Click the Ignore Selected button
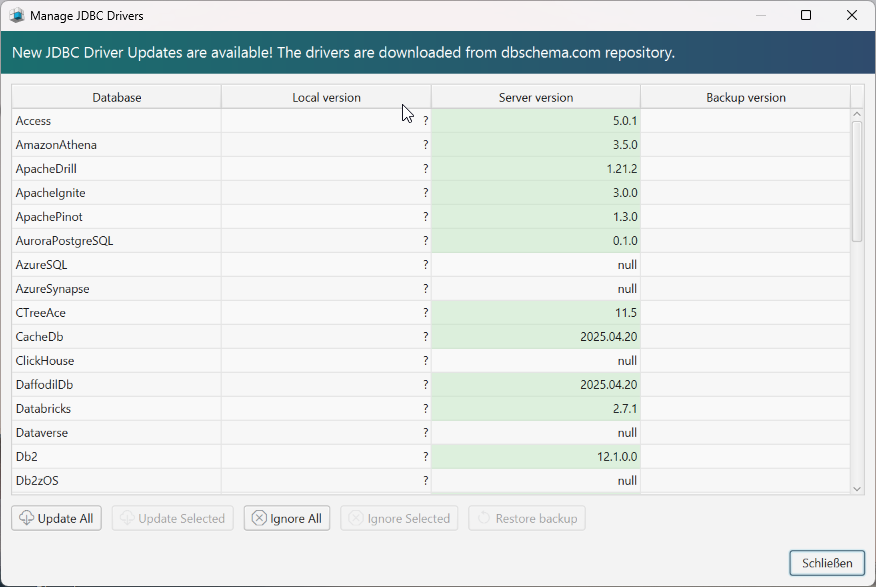The image size is (876, 587). tap(399, 518)
